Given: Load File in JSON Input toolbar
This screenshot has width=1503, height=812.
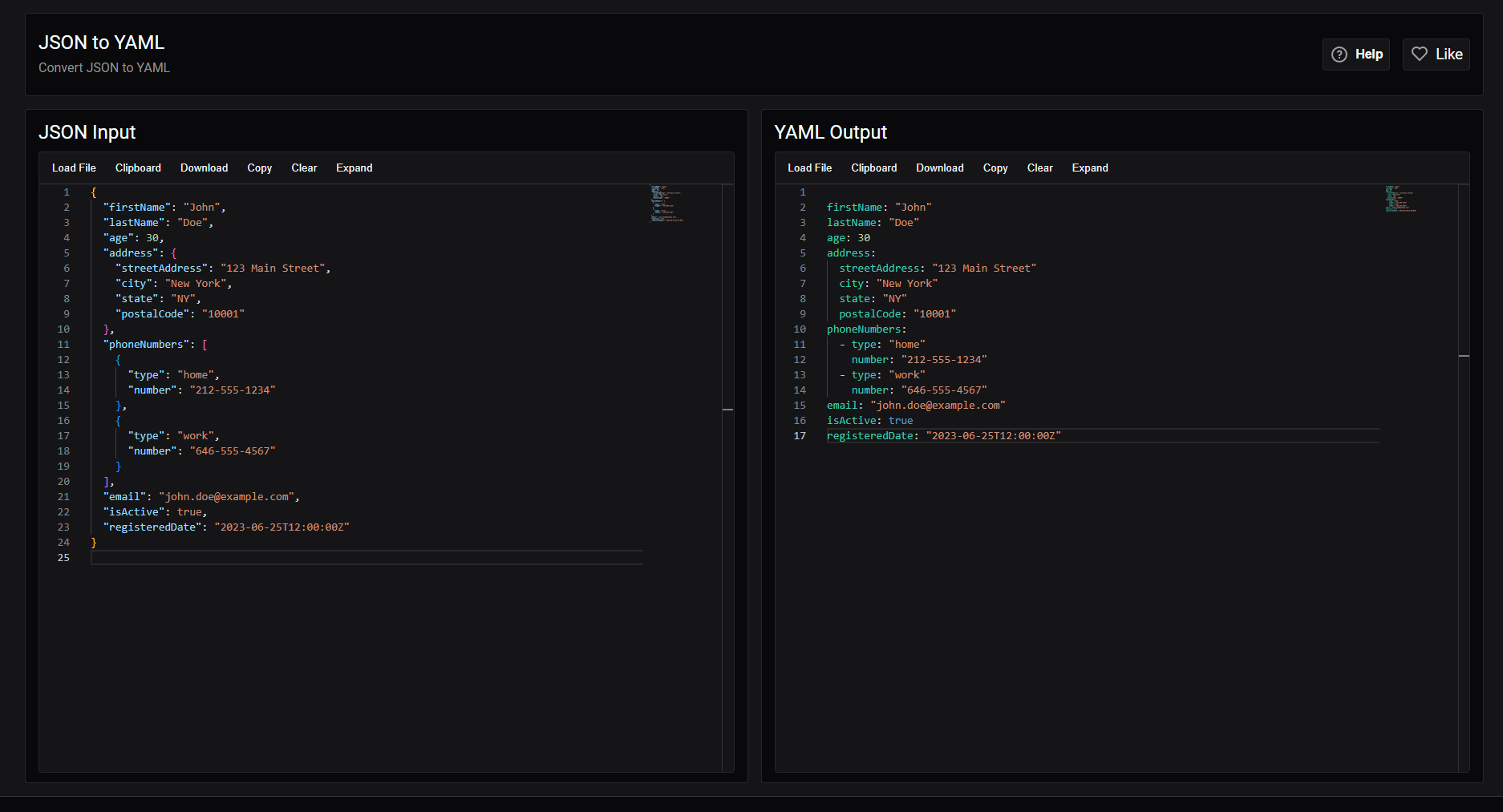Looking at the screenshot, I should [x=74, y=168].
